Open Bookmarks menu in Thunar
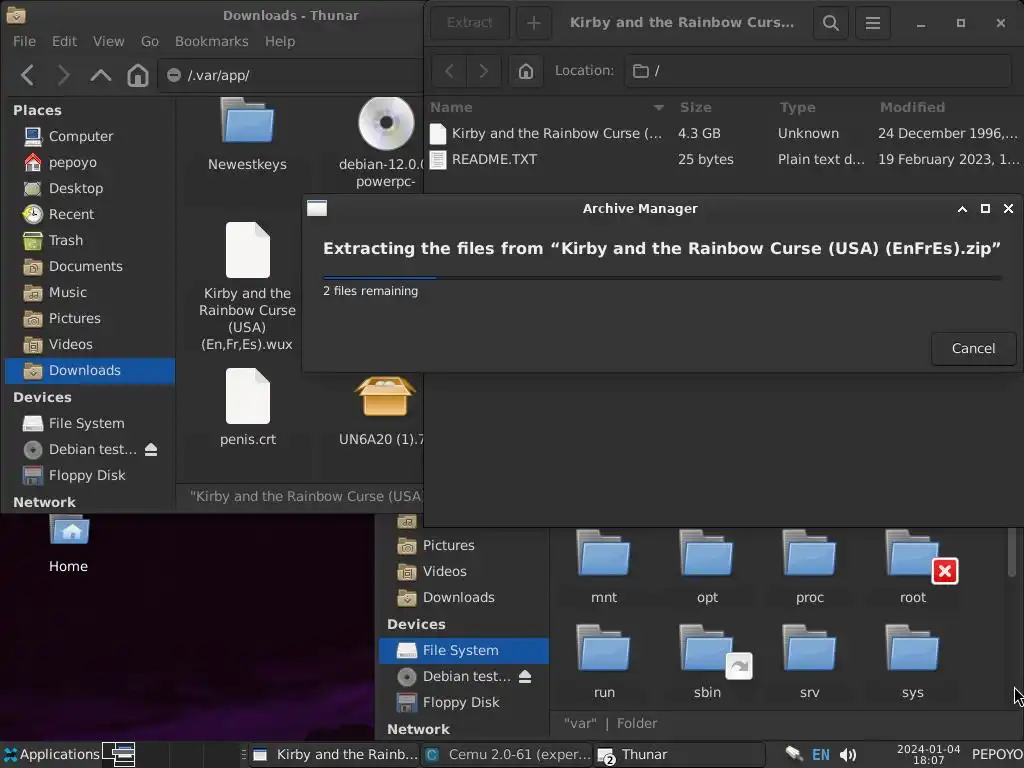The image size is (1024, 768). [x=212, y=41]
